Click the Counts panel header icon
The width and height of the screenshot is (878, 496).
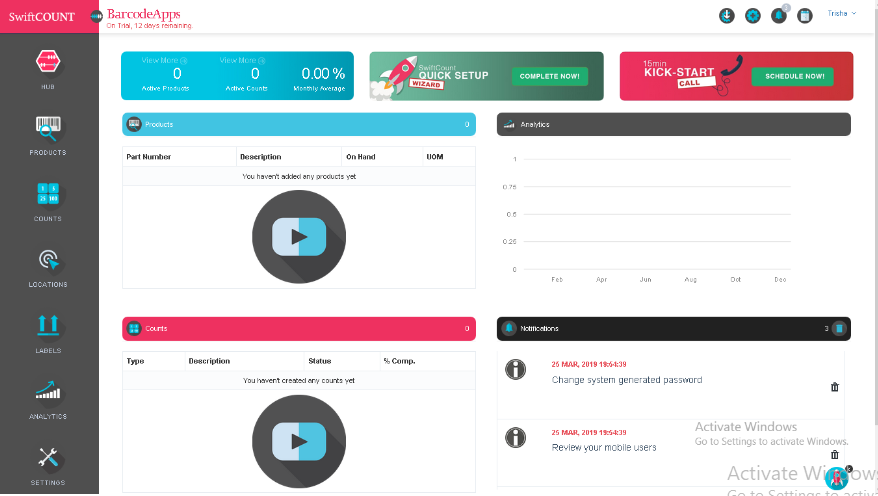click(134, 329)
